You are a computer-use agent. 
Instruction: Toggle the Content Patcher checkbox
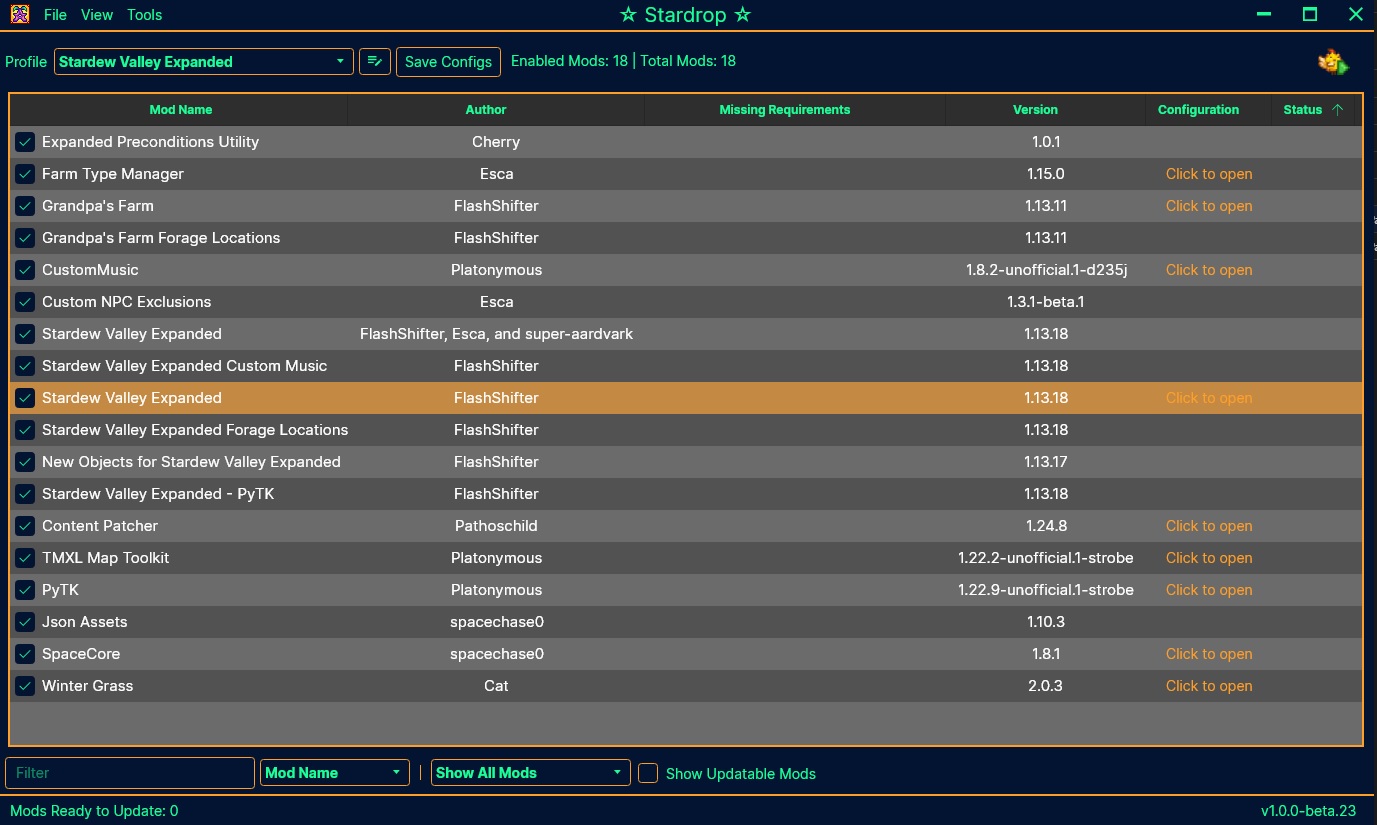(25, 526)
